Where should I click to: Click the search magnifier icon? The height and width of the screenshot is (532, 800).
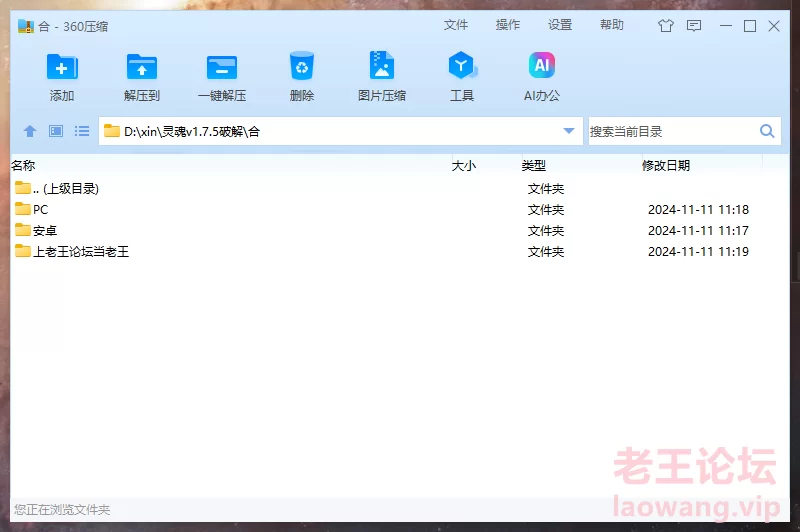tap(767, 131)
